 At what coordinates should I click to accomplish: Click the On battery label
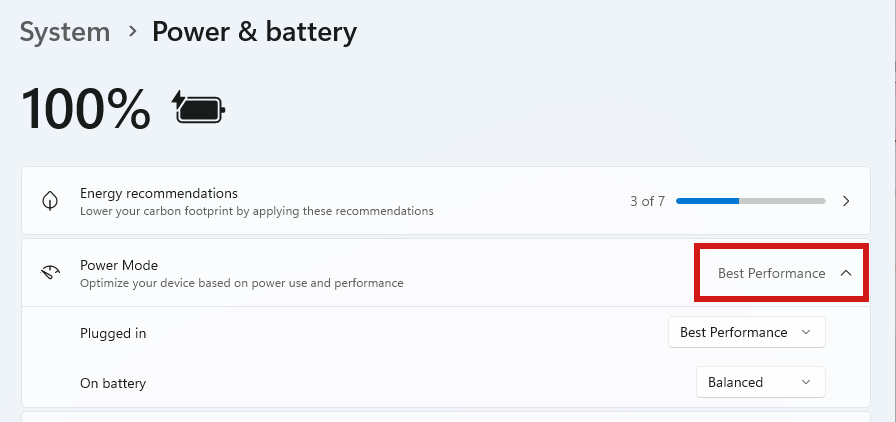113,383
